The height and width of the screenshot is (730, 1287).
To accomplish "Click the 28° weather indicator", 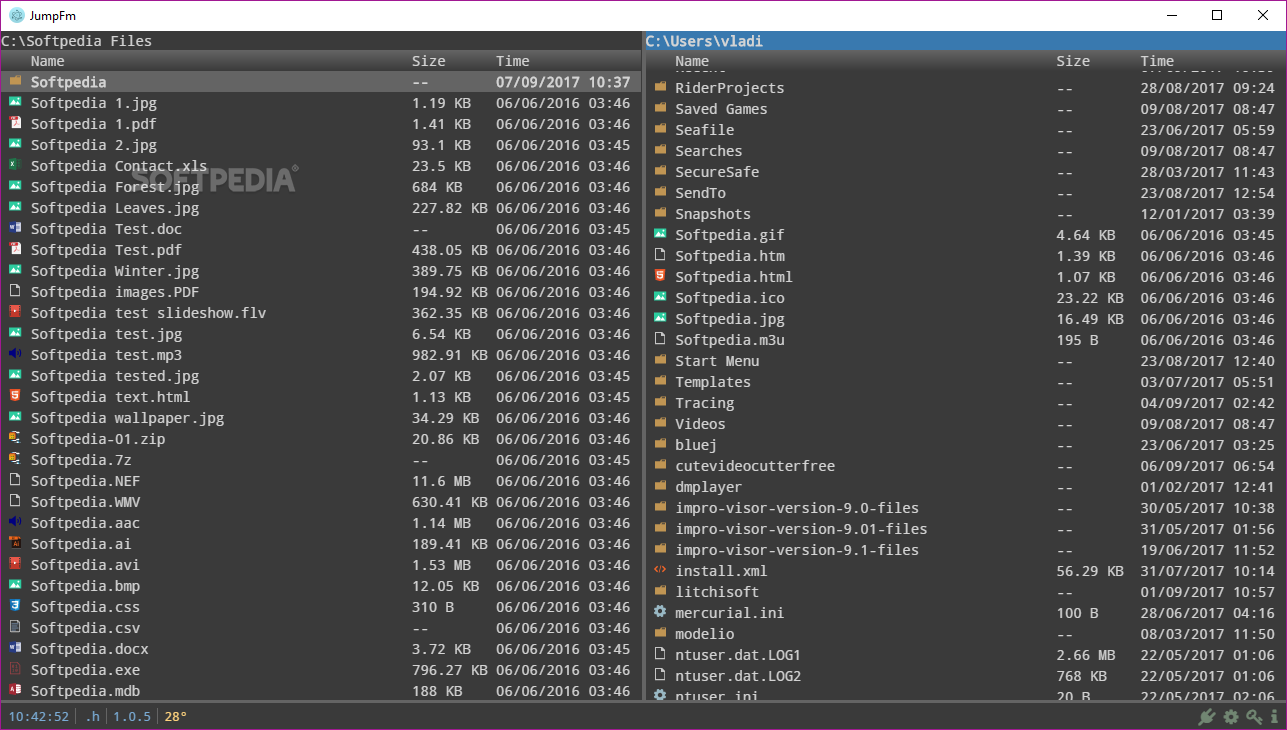I will 176,716.
